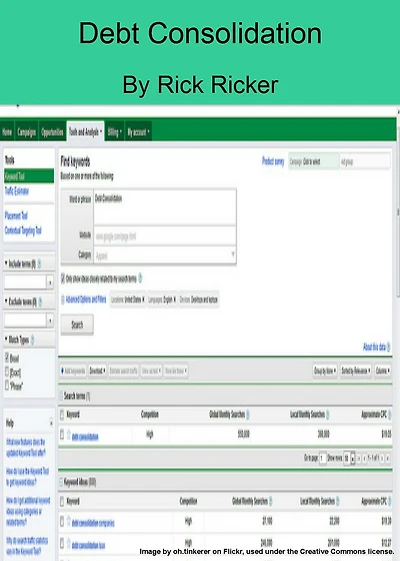This screenshot has width=400, height=561.
Task: Open the Sorted by Relevance dropdown
Action: click(x=356, y=371)
